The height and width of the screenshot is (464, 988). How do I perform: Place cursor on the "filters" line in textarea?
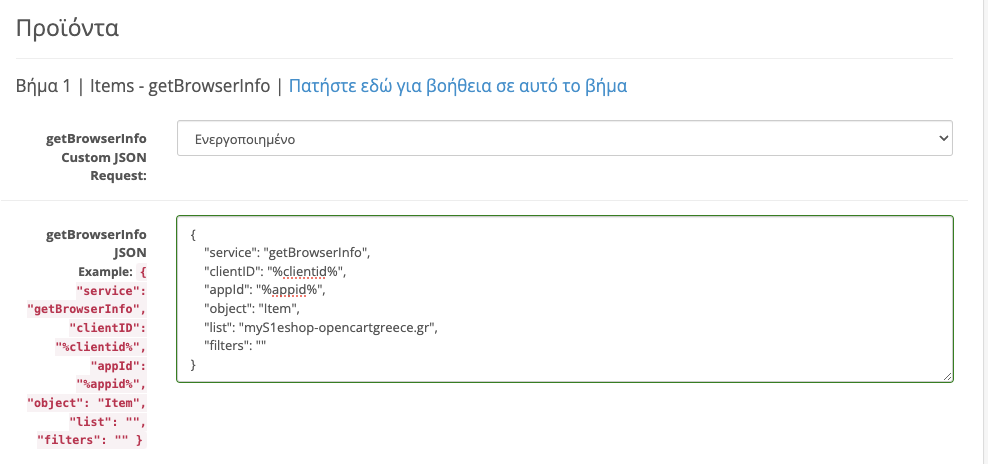coord(236,345)
